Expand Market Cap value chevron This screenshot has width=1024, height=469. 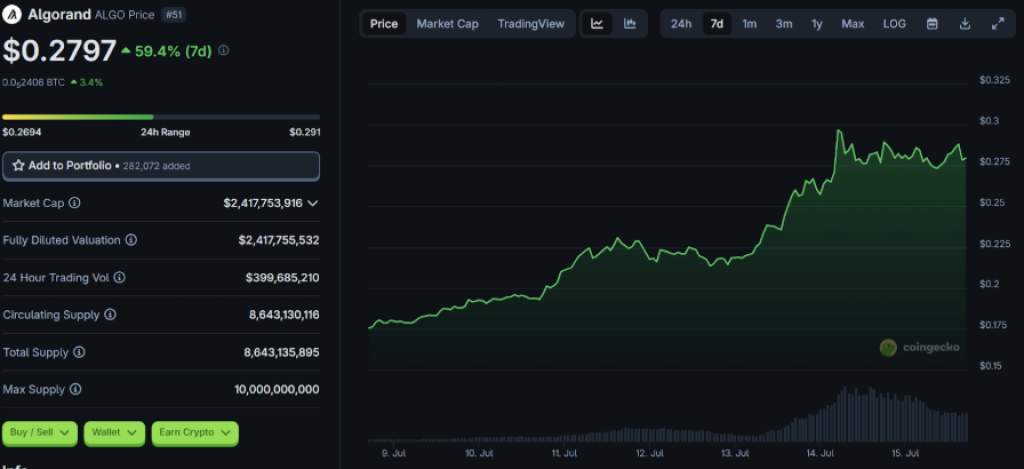tap(313, 203)
